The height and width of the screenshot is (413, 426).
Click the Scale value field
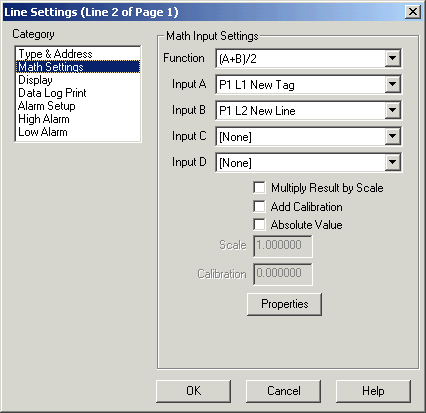tap(283, 246)
